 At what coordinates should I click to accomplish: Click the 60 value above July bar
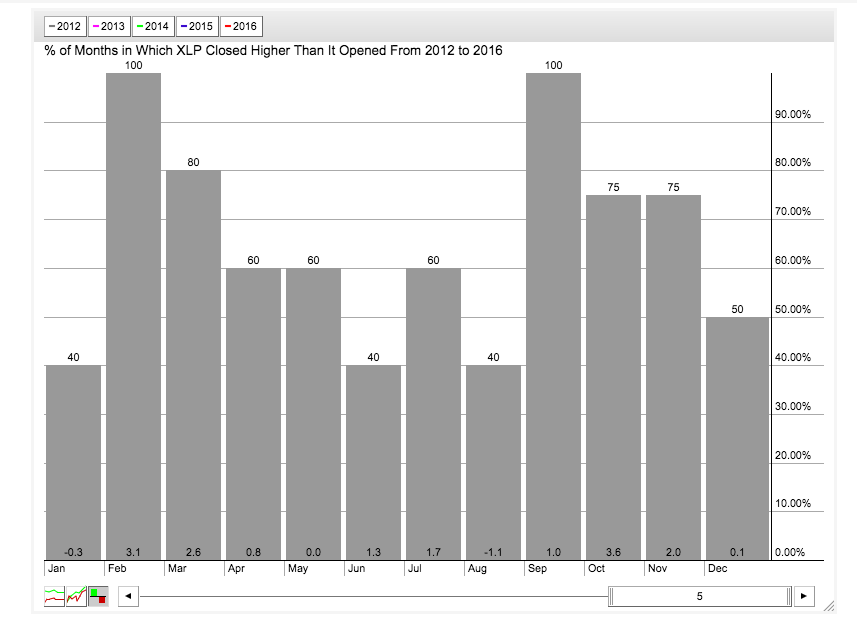coord(433,261)
